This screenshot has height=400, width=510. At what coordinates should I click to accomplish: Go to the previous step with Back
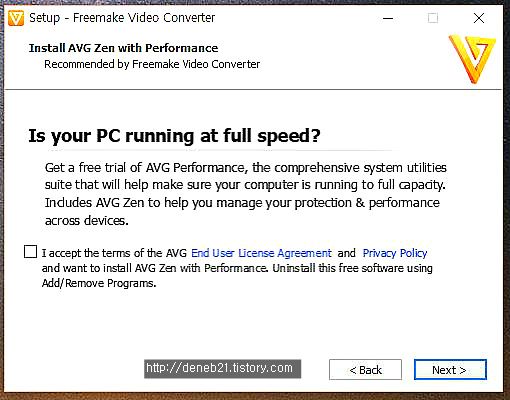coord(365,369)
